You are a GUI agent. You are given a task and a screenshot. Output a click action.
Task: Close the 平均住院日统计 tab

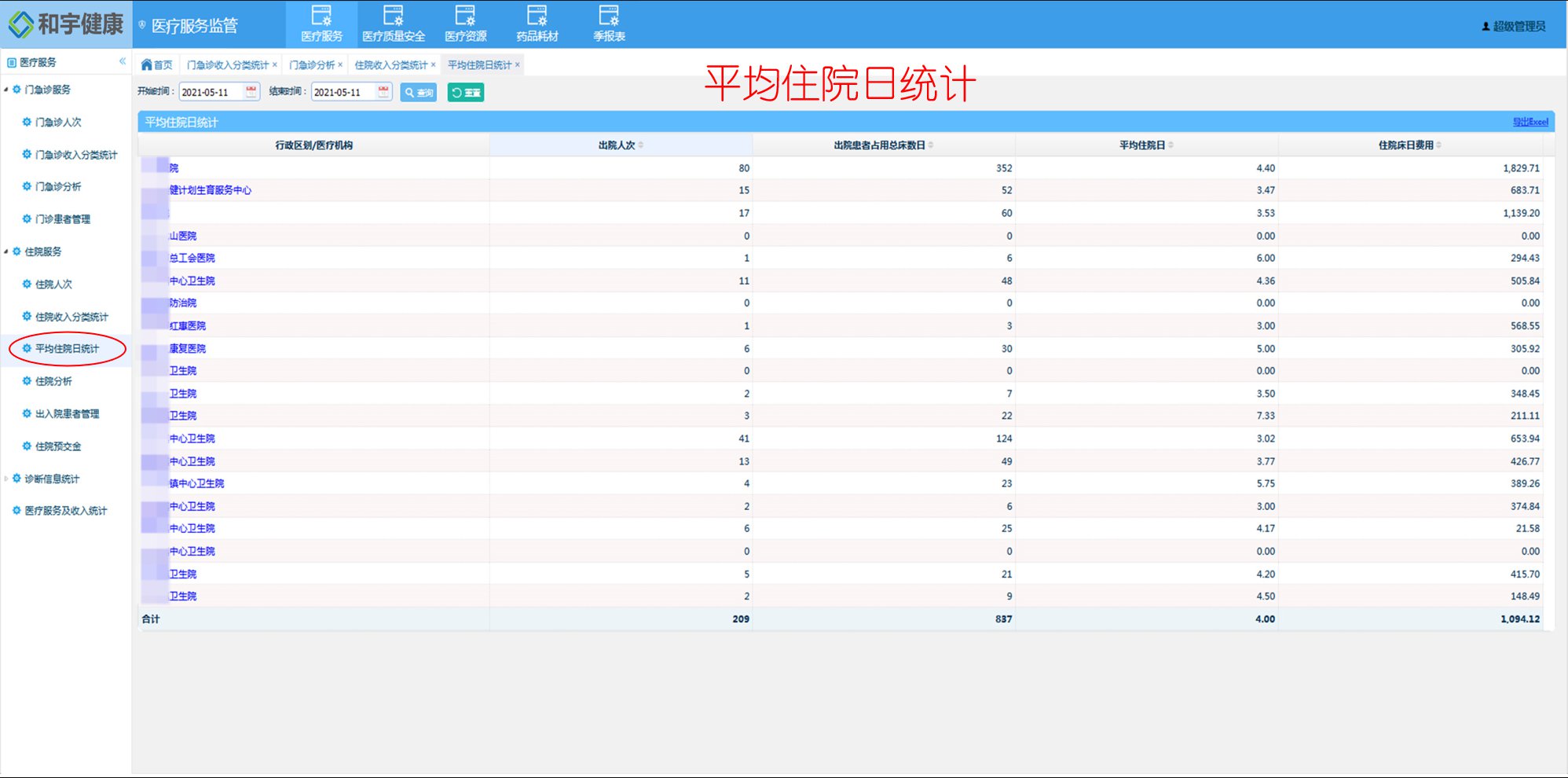click(518, 65)
